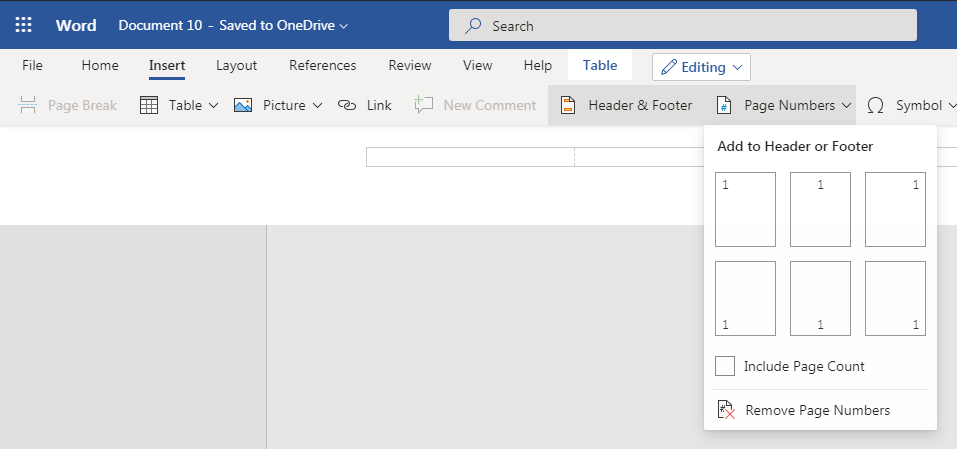Open the References tab

pos(323,65)
